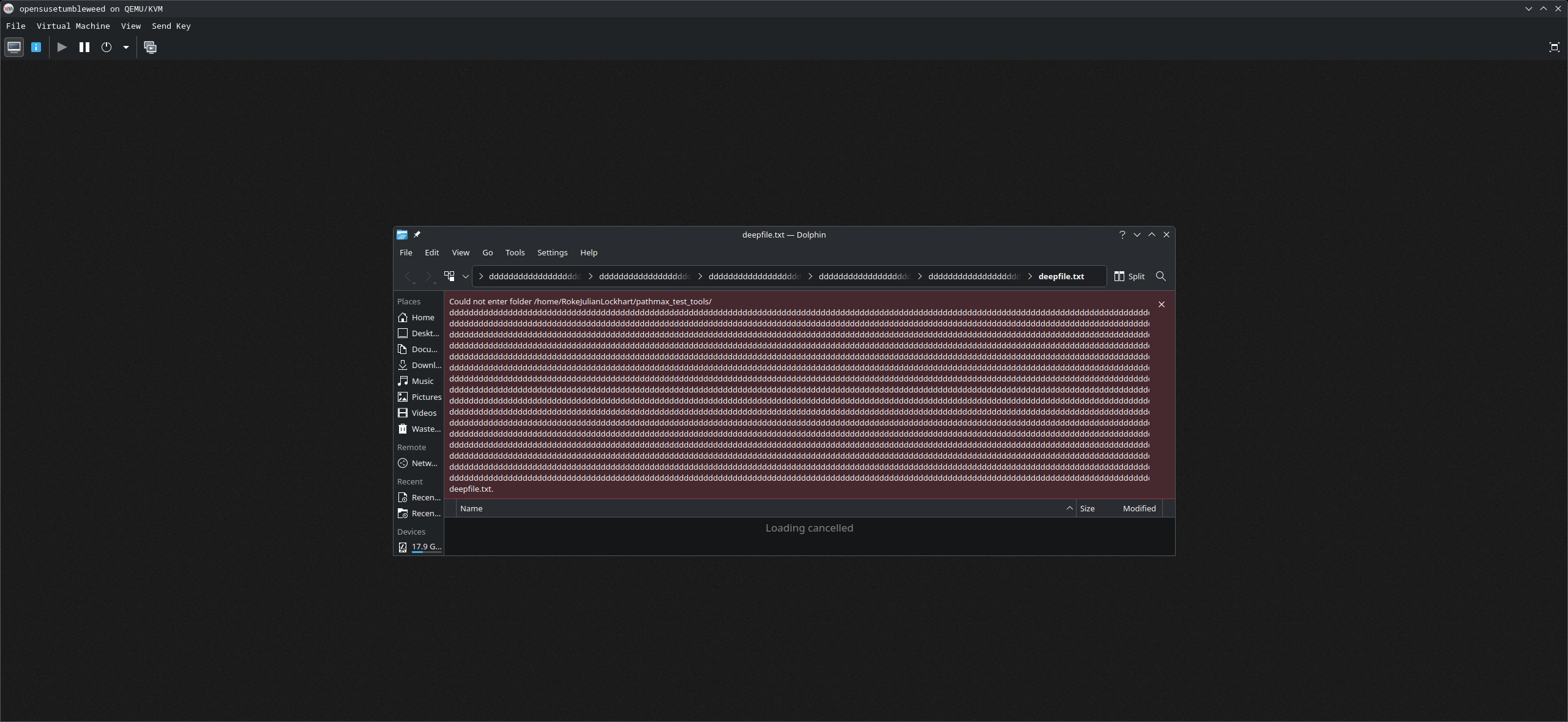Image resolution: width=1568 pixels, height=722 pixels.
Task: Toggle the pin window icon in titlebar
Action: click(417, 235)
